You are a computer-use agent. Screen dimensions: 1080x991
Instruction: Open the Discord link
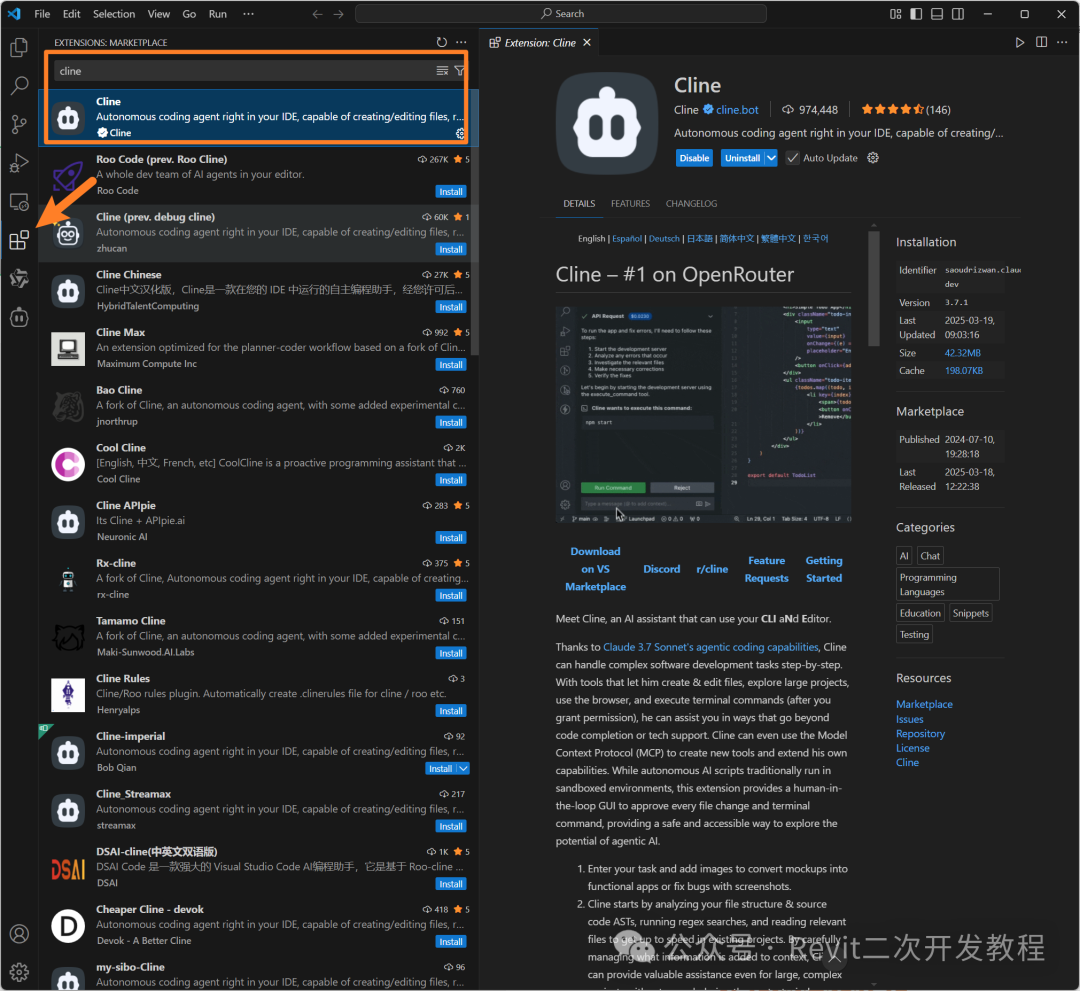coord(661,569)
